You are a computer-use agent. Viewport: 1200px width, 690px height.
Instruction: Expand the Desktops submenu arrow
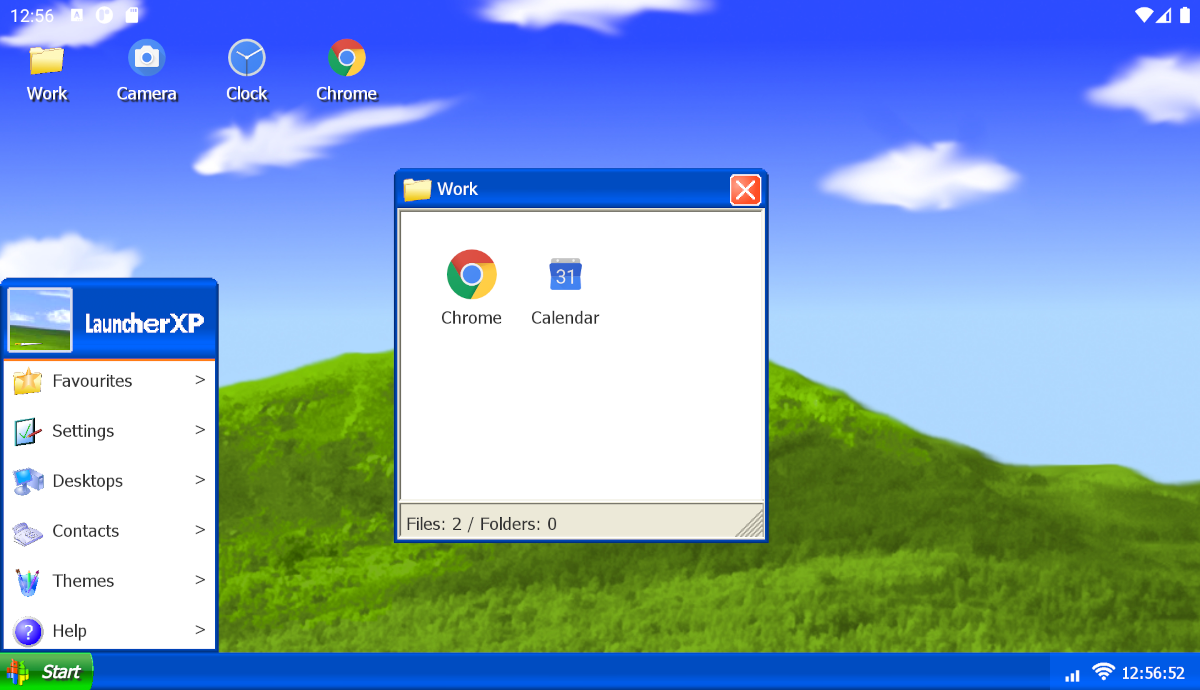tap(200, 480)
